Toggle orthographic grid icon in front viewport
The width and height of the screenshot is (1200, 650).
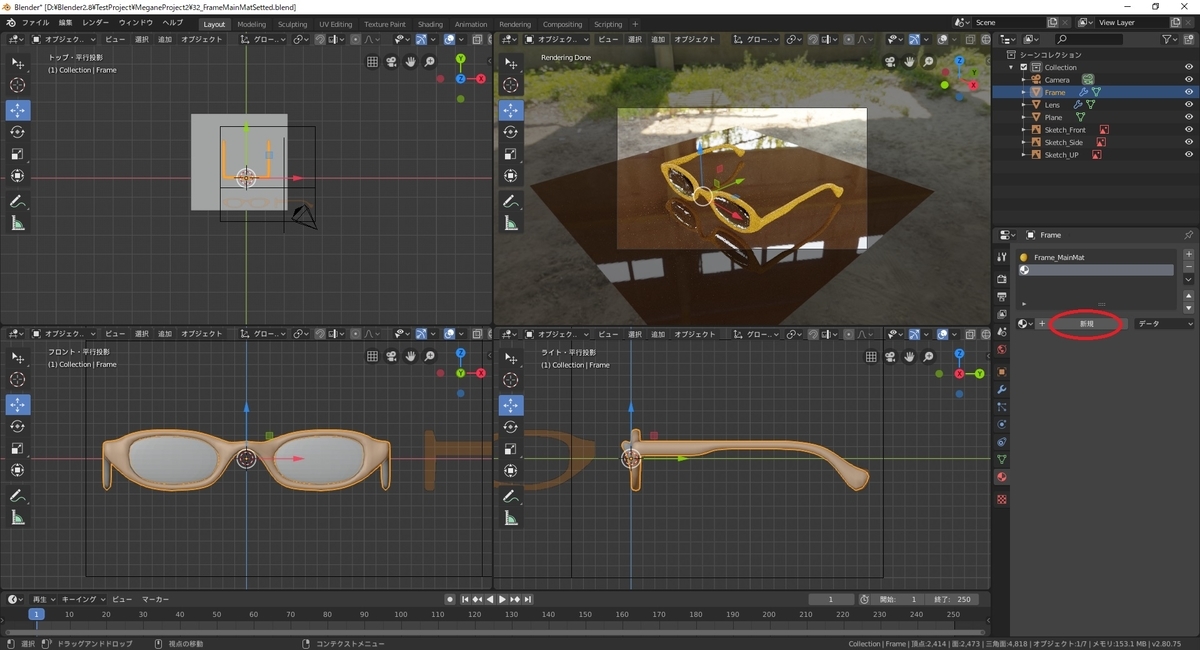373,356
